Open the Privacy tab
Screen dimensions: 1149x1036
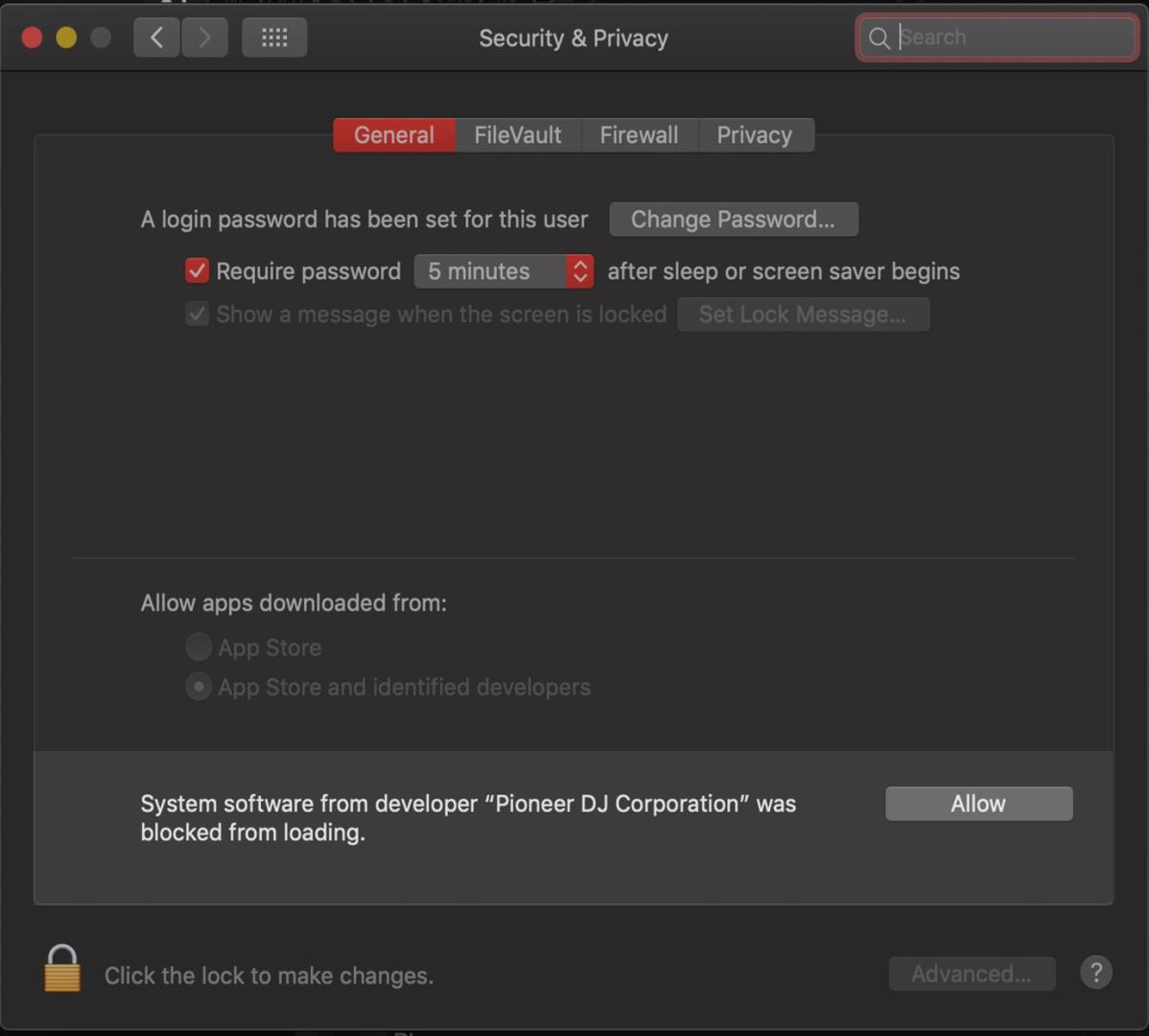[x=755, y=135]
